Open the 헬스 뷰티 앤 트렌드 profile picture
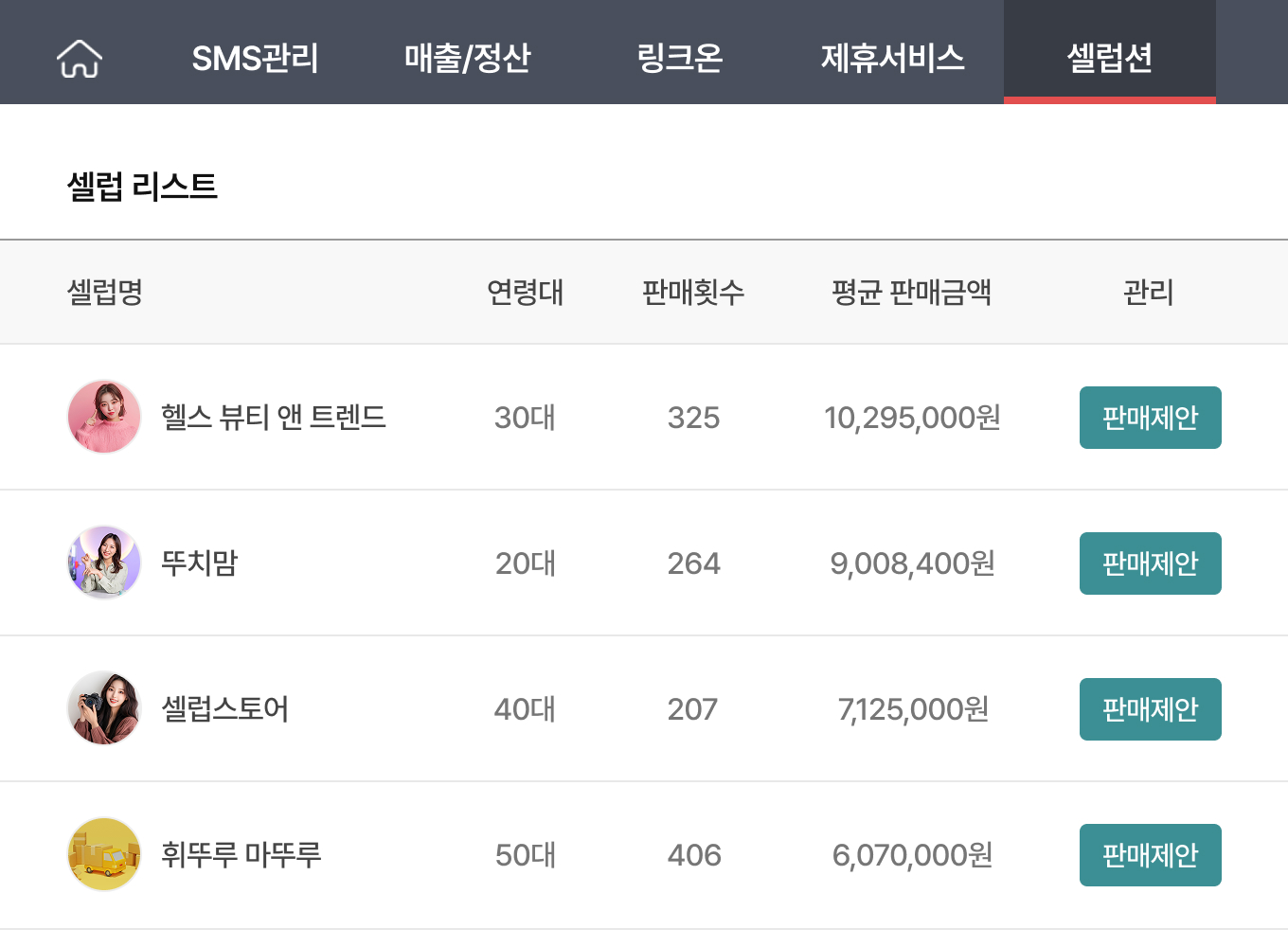This screenshot has width=1288, height=947. point(104,417)
